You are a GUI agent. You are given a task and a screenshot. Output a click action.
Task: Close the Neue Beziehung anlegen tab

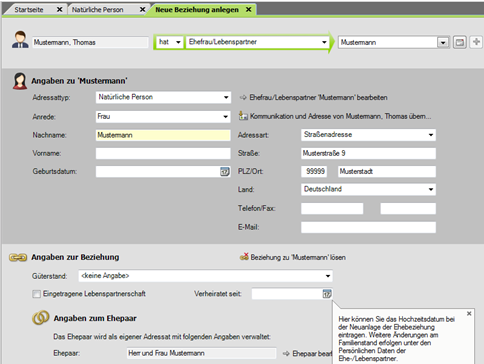(x=249, y=9)
